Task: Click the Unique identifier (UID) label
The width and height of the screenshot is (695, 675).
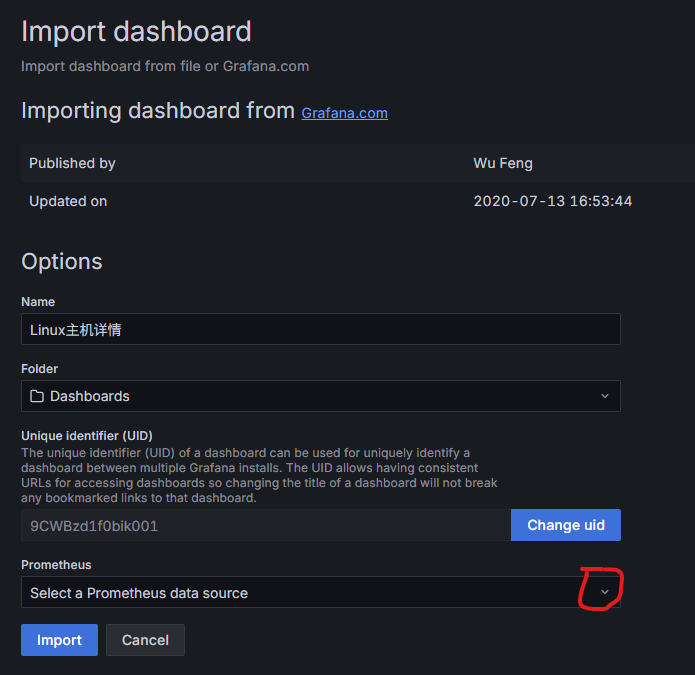Action: (x=87, y=436)
